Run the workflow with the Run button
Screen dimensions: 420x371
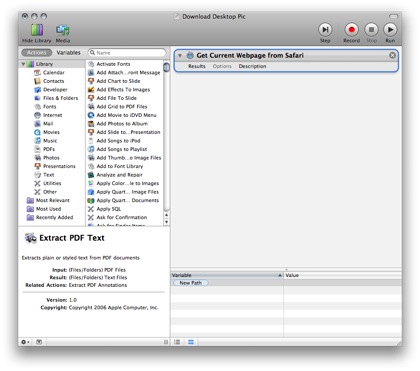point(390,30)
